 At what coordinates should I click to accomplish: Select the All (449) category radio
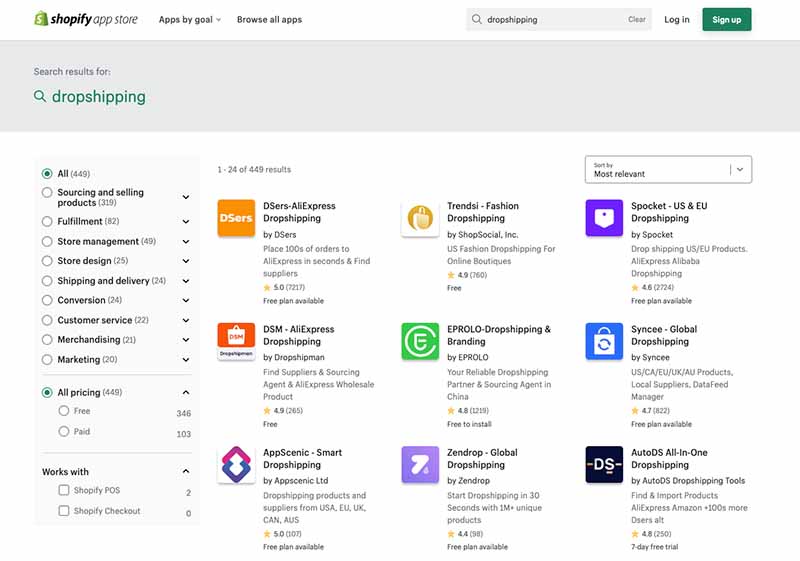47,173
